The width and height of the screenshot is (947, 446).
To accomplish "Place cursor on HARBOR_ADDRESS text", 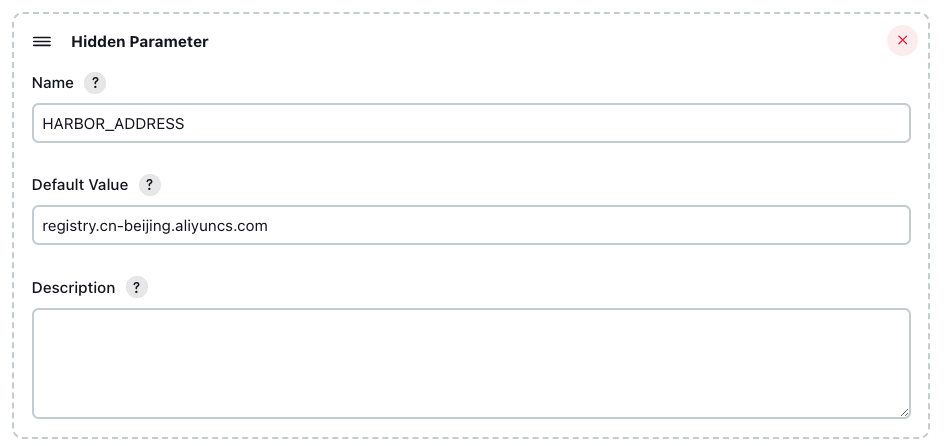I will point(113,124).
